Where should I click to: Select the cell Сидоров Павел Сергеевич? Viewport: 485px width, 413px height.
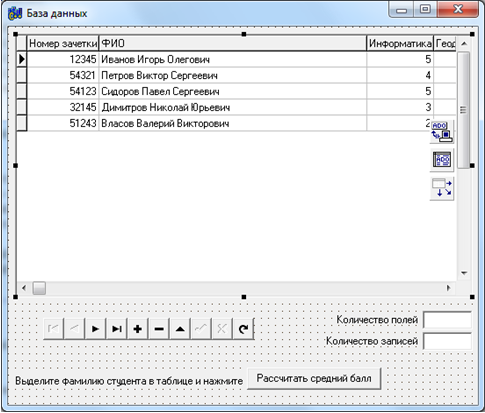pos(233,91)
